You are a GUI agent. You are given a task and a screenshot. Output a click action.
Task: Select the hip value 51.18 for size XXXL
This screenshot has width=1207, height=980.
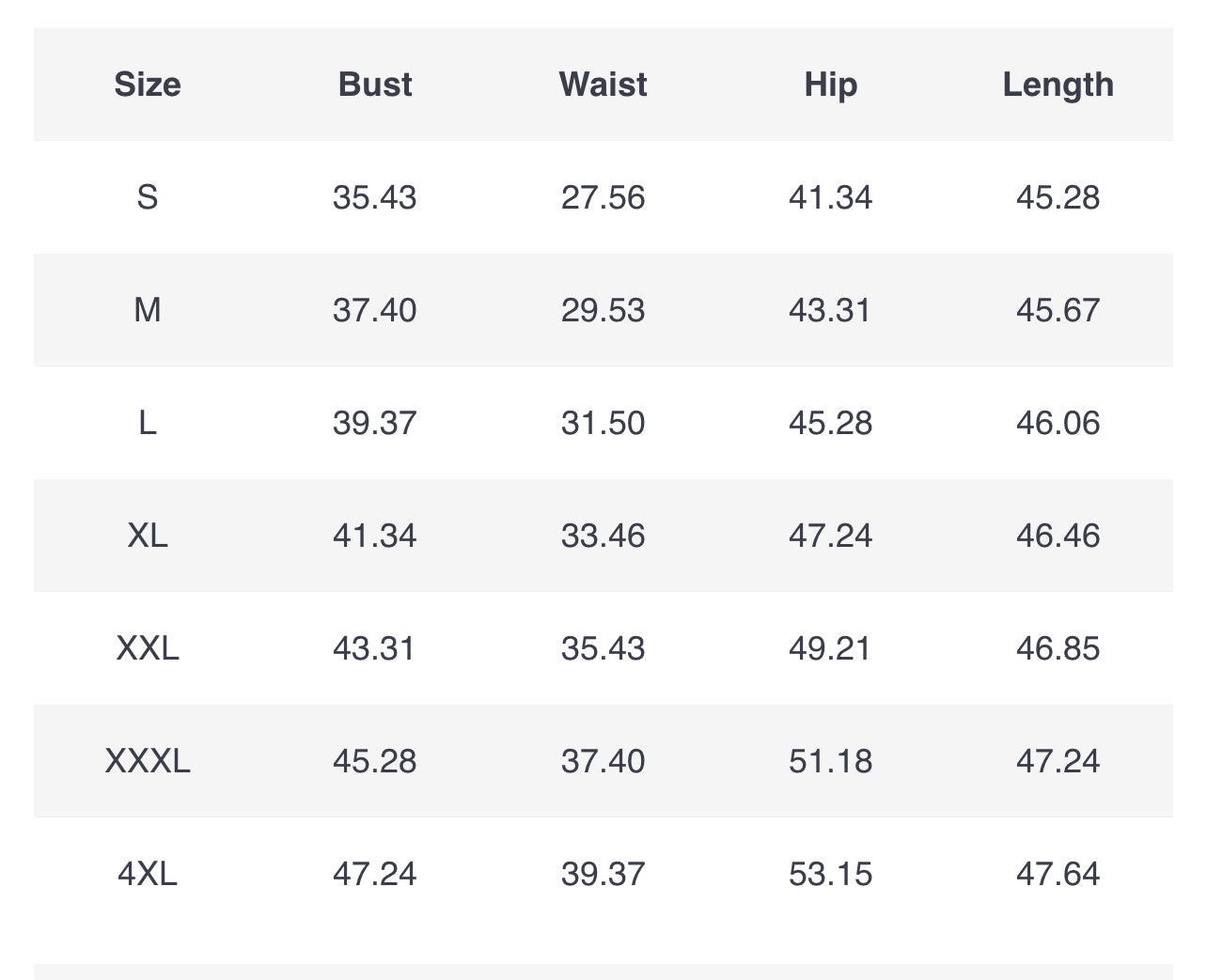[x=830, y=761]
